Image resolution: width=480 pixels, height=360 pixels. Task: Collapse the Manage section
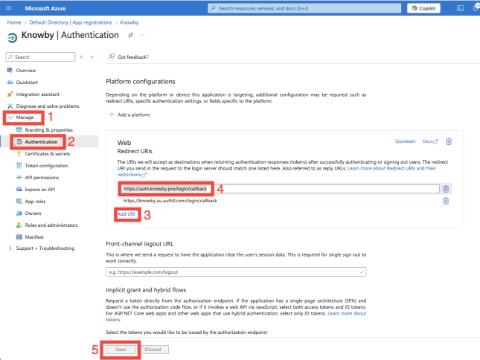[24, 117]
